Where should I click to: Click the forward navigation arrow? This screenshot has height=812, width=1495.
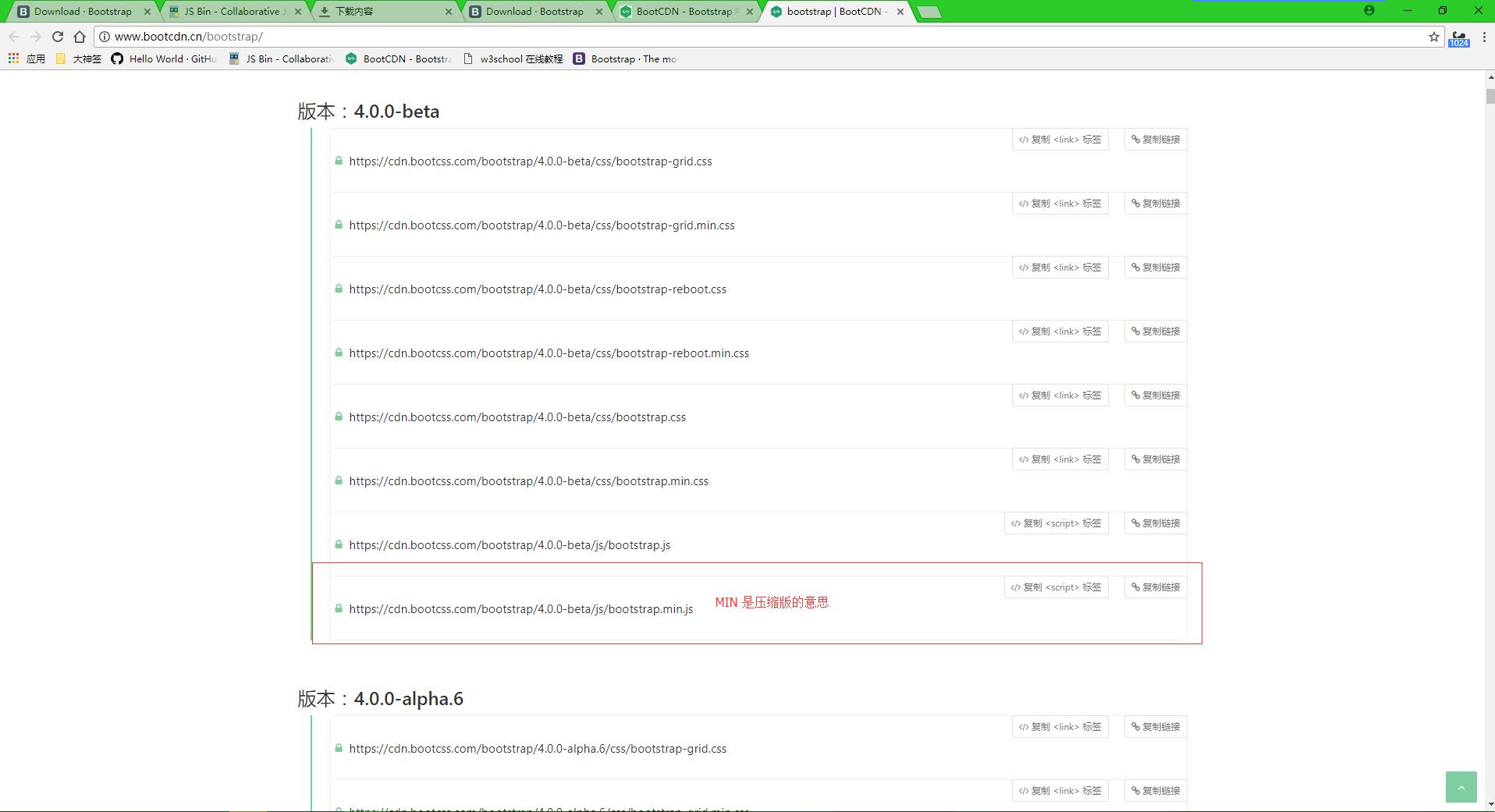click(x=36, y=37)
